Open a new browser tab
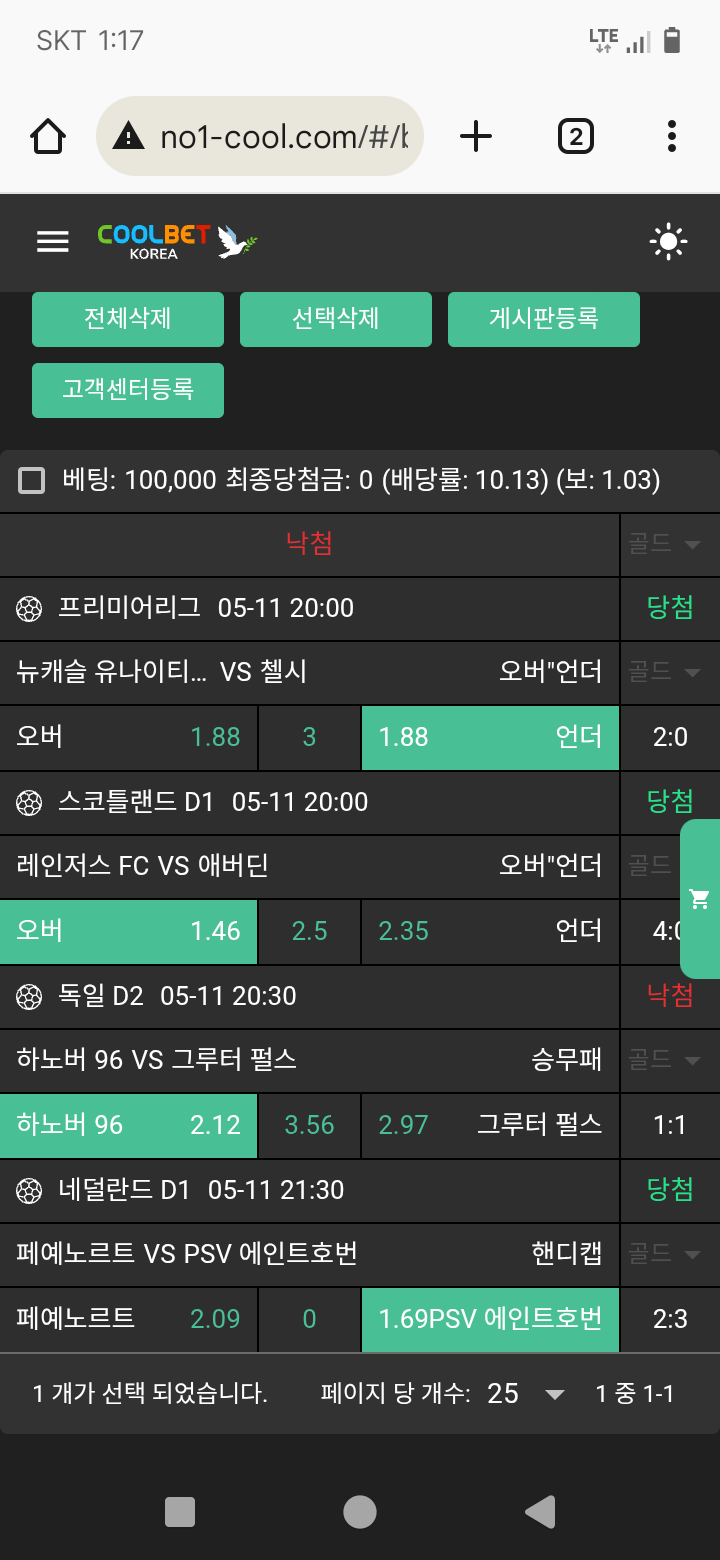Image resolution: width=720 pixels, height=1560 pixels. (476, 136)
